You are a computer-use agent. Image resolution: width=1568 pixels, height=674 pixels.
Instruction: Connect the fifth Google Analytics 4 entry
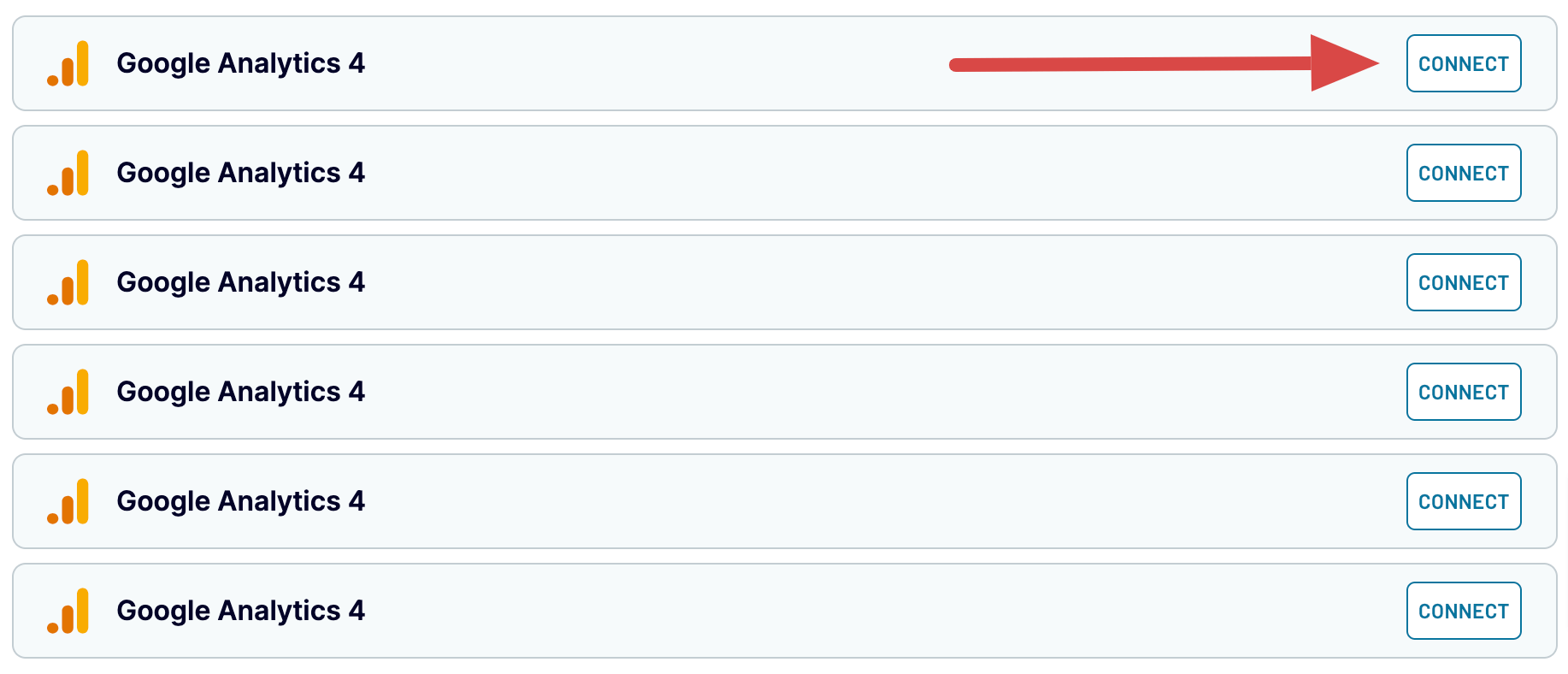coord(1464,501)
